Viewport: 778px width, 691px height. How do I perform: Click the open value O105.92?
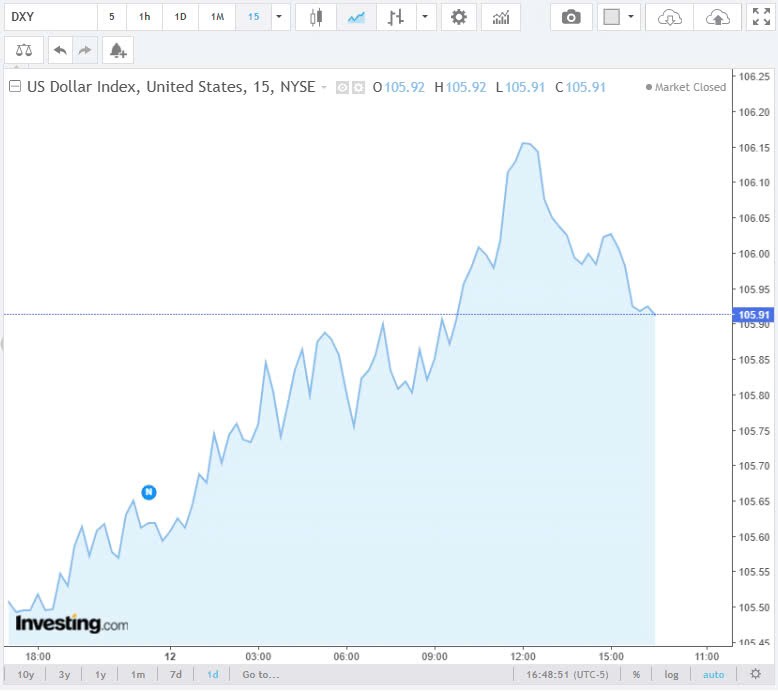coord(398,87)
